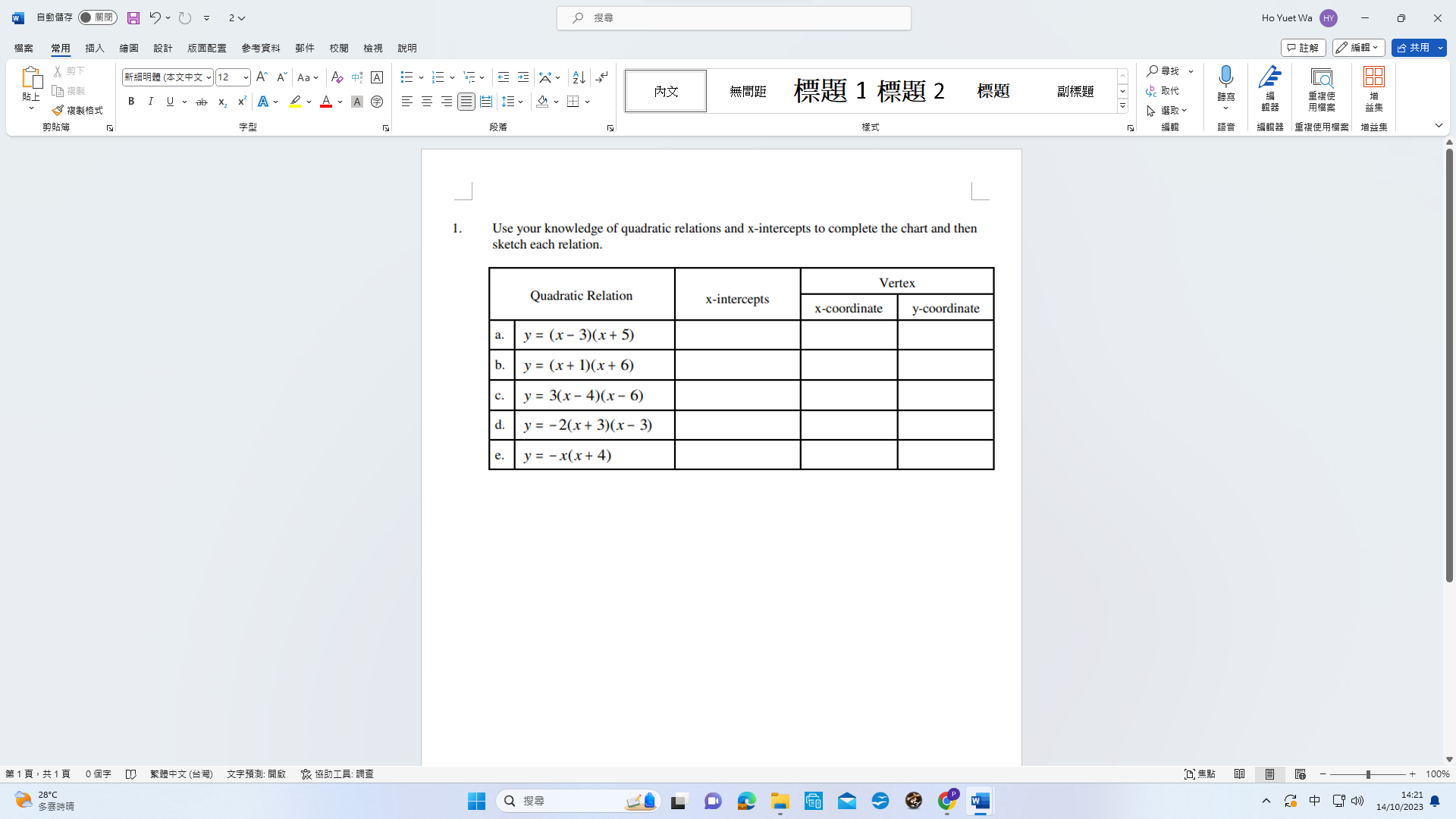Switch to the 版面配置 tab
The height and width of the screenshot is (819, 1456).
coord(207,48)
